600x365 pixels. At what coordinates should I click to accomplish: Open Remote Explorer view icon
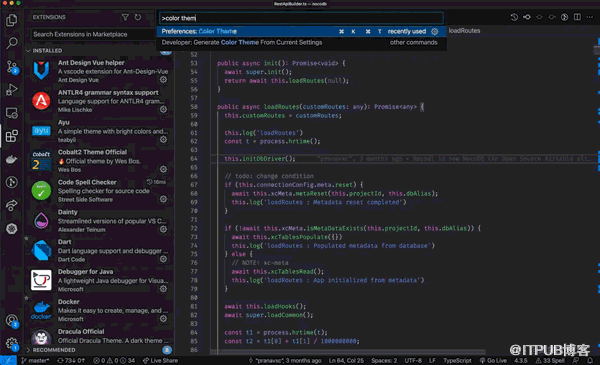tap(11, 113)
